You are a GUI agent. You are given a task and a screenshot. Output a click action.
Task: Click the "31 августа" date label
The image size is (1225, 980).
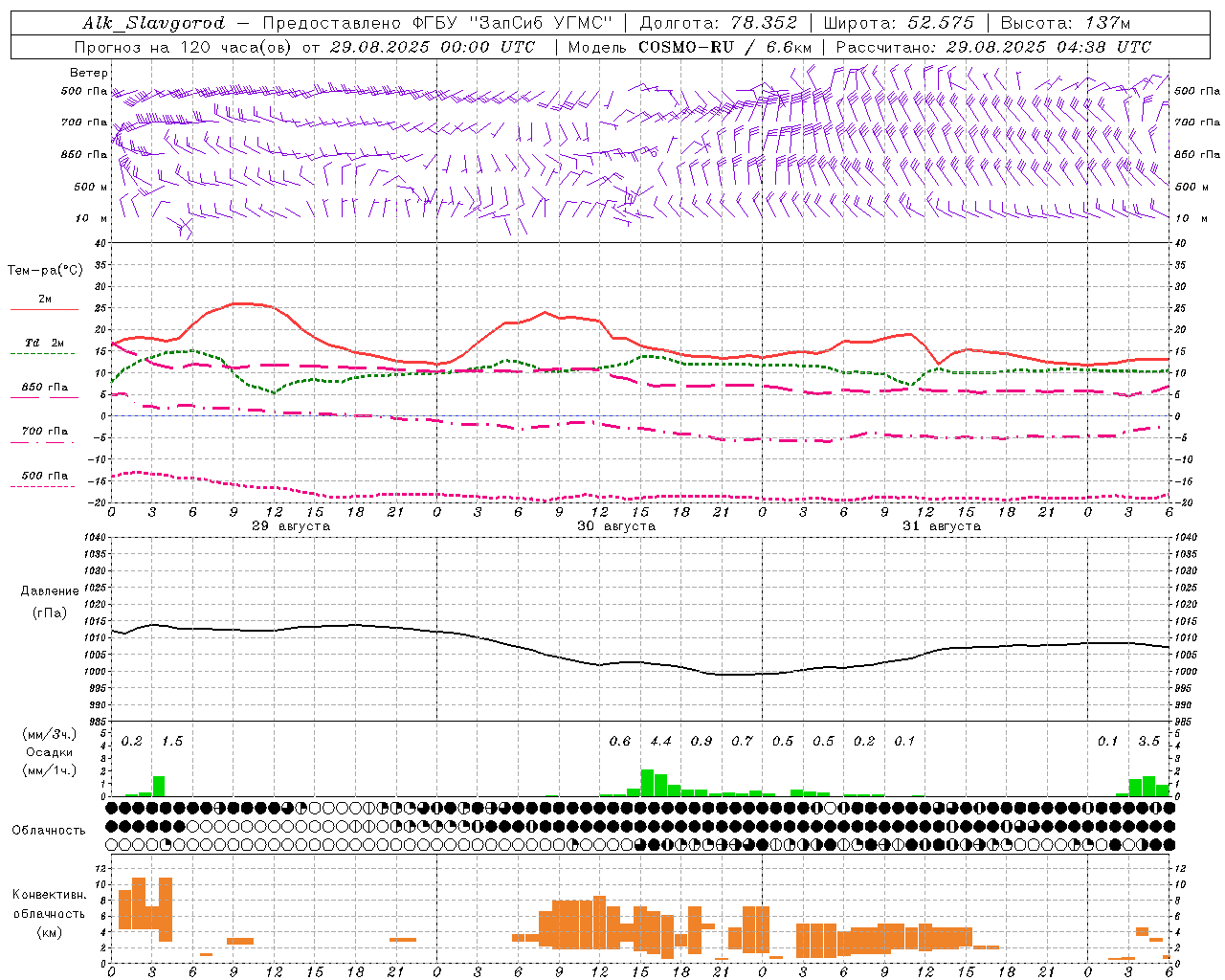pyautogui.click(x=942, y=526)
